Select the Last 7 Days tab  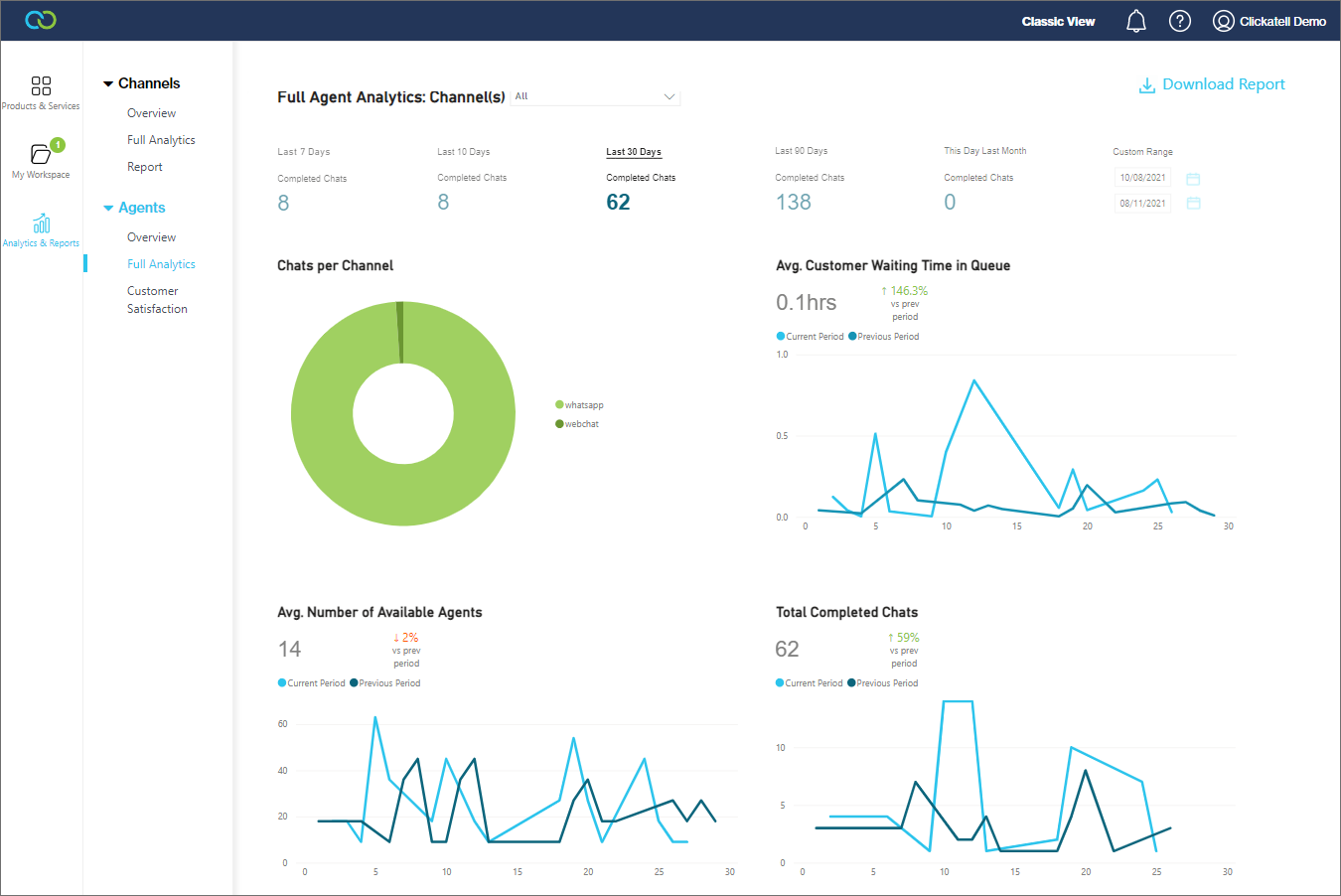[x=304, y=152]
